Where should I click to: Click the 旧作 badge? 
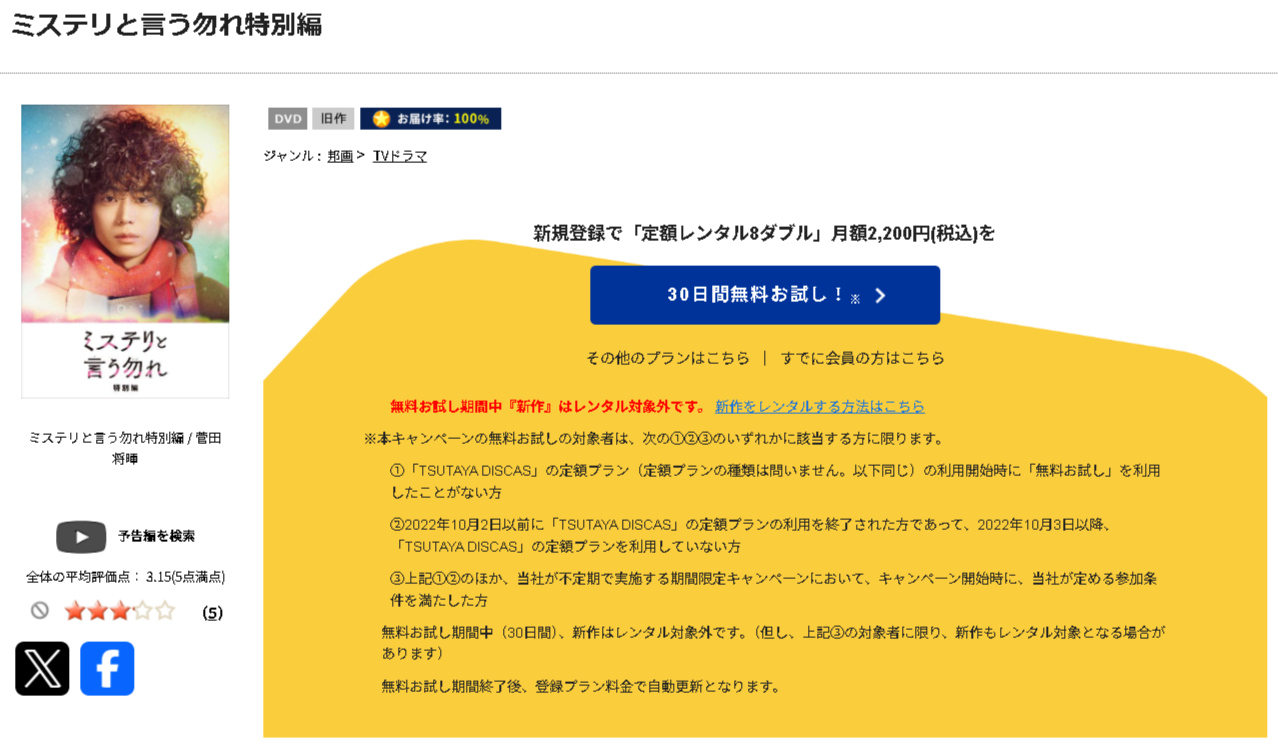coord(333,118)
